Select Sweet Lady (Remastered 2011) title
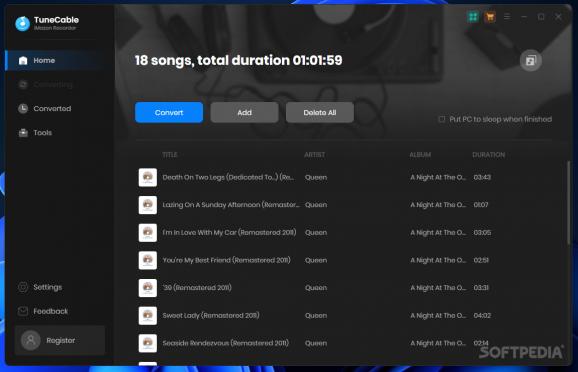578x372 pixels. pyautogui.click(x=211, y=316)
